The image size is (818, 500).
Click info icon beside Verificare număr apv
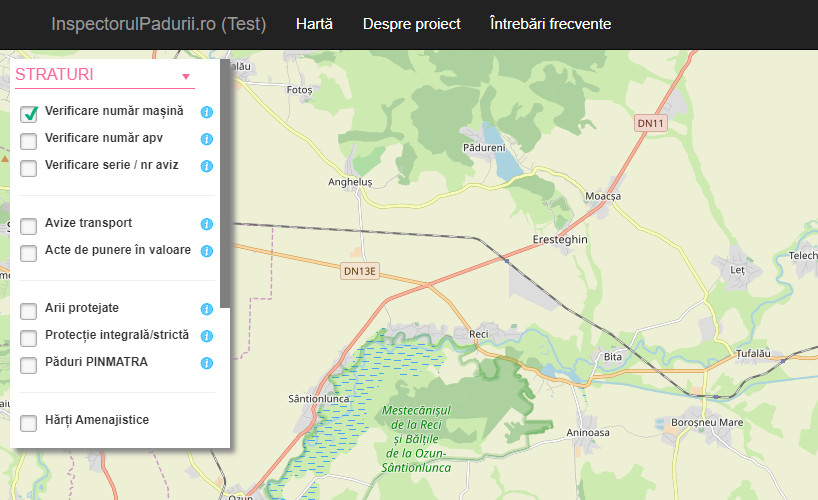(206, 140)
